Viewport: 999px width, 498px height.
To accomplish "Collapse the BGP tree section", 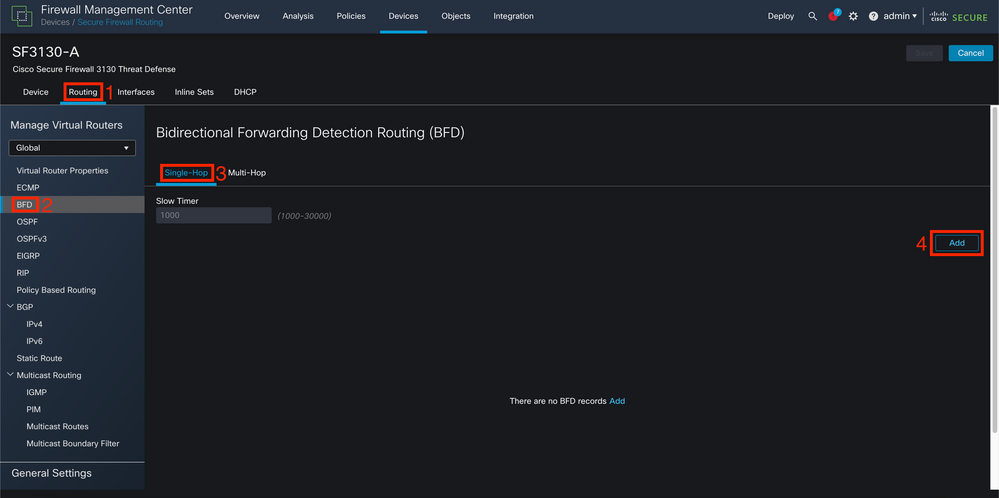I will [x=10, y=307].
